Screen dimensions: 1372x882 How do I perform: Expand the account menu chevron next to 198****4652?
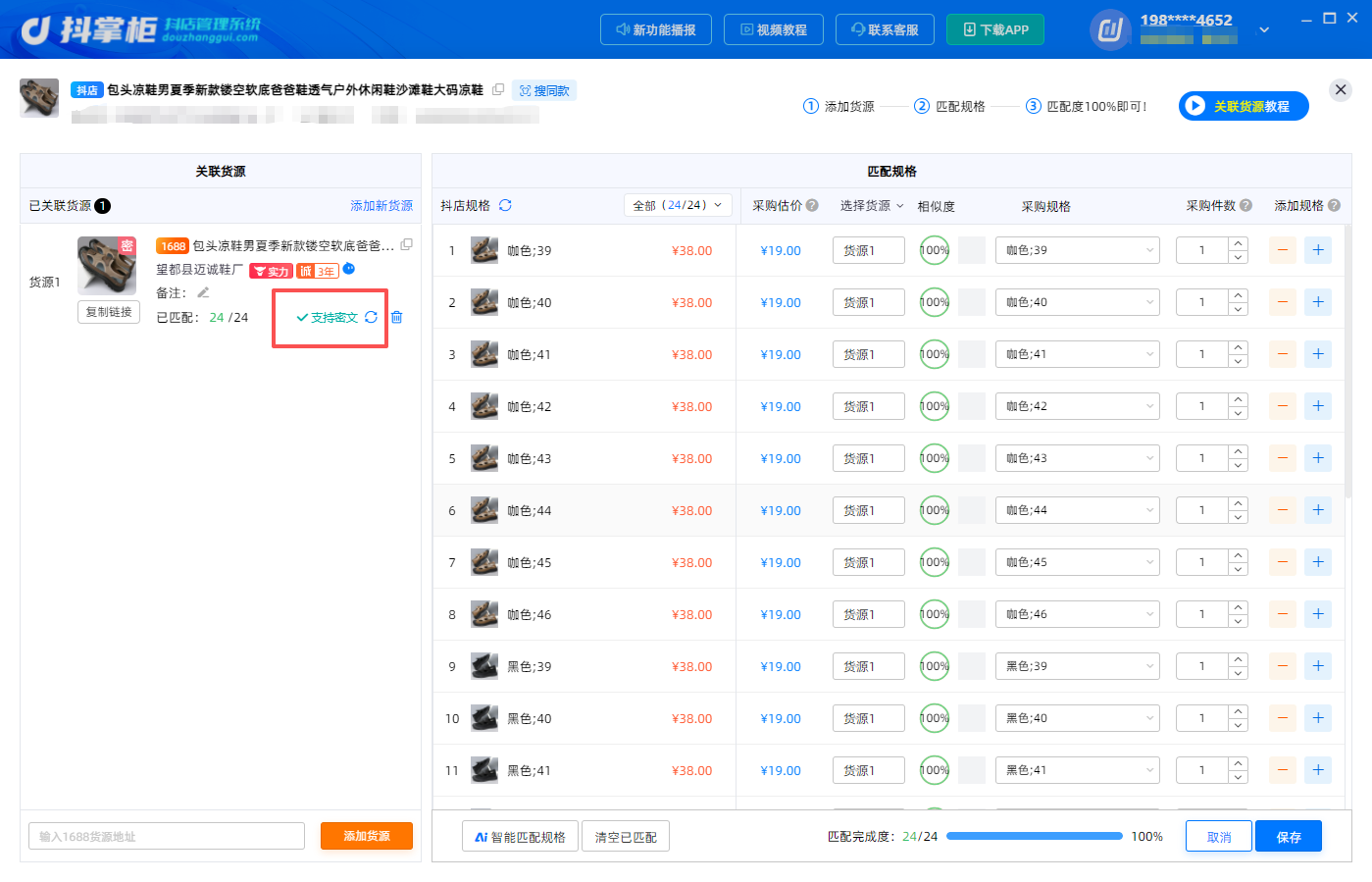(1264, 29)
